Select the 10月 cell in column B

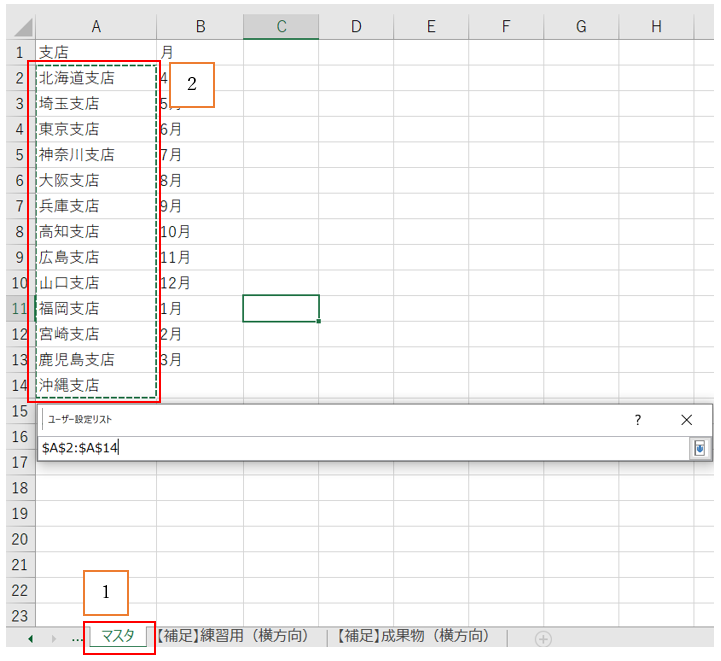pos(199,232)
